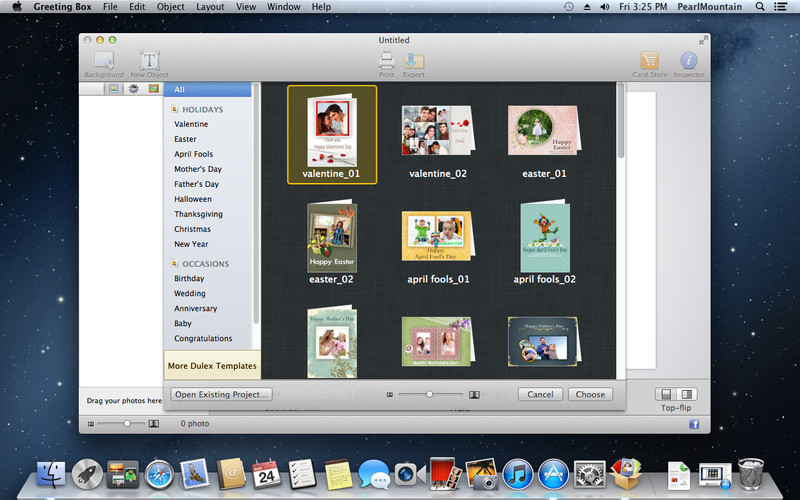Open the Layout menu
The image size is (800, 500).
pos(210,7)
